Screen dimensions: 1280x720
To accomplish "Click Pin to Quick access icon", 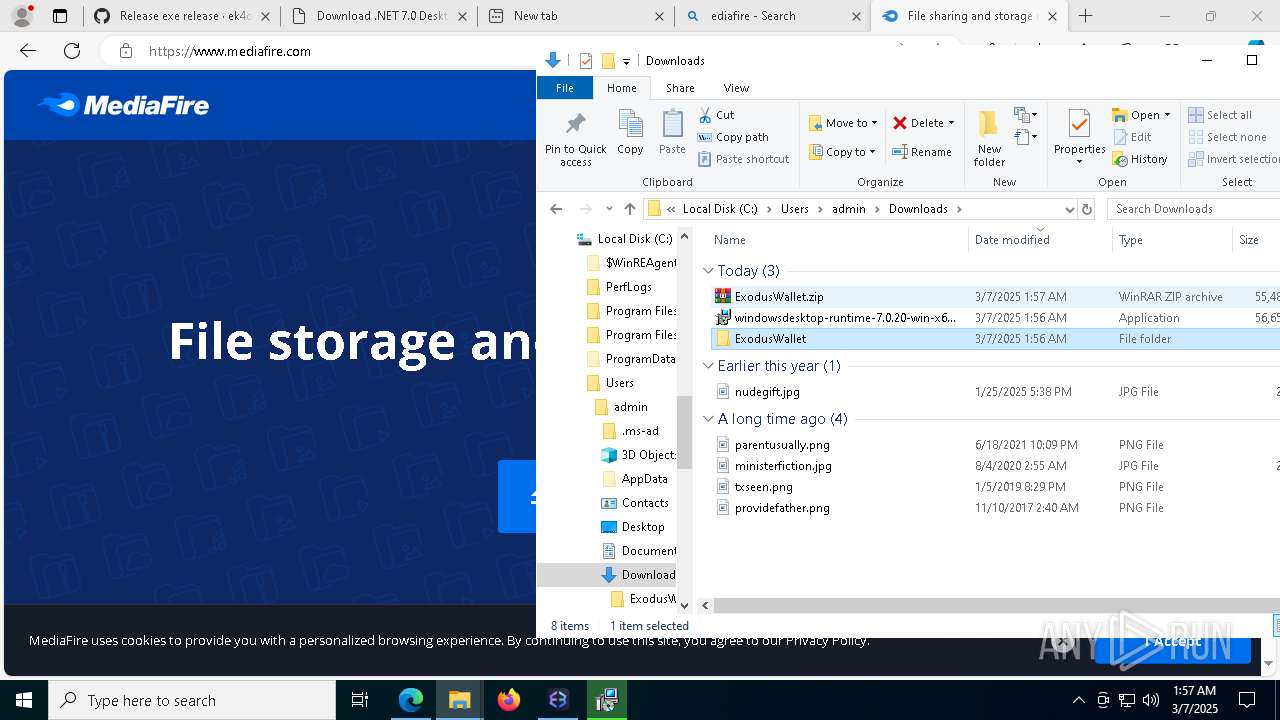I will tap(575, 138).
